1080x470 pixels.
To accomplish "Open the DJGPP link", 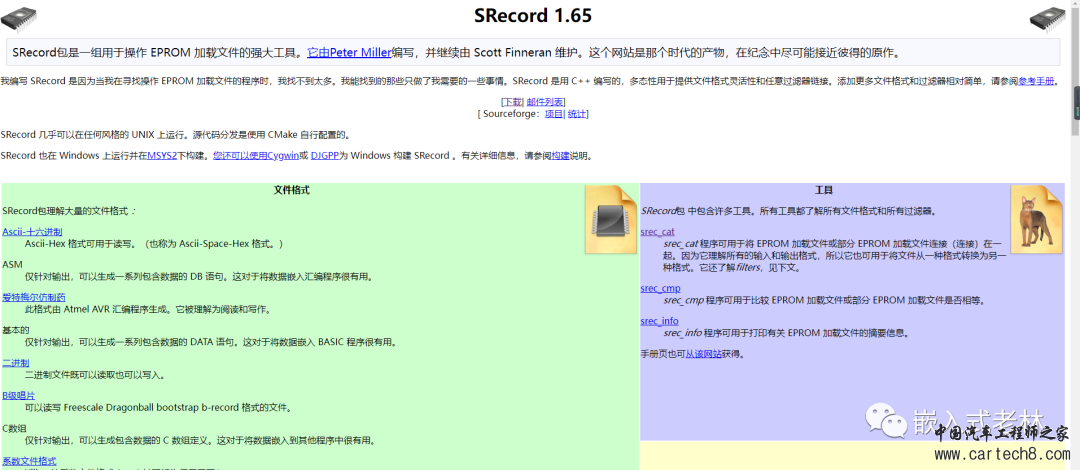I will [x=324, y=156].
